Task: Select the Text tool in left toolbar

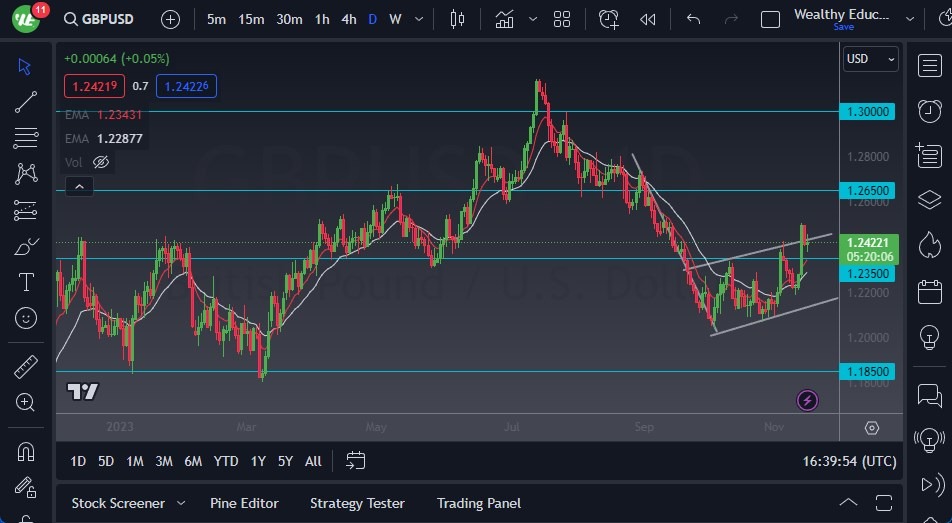Action: (x=26, y=282)
